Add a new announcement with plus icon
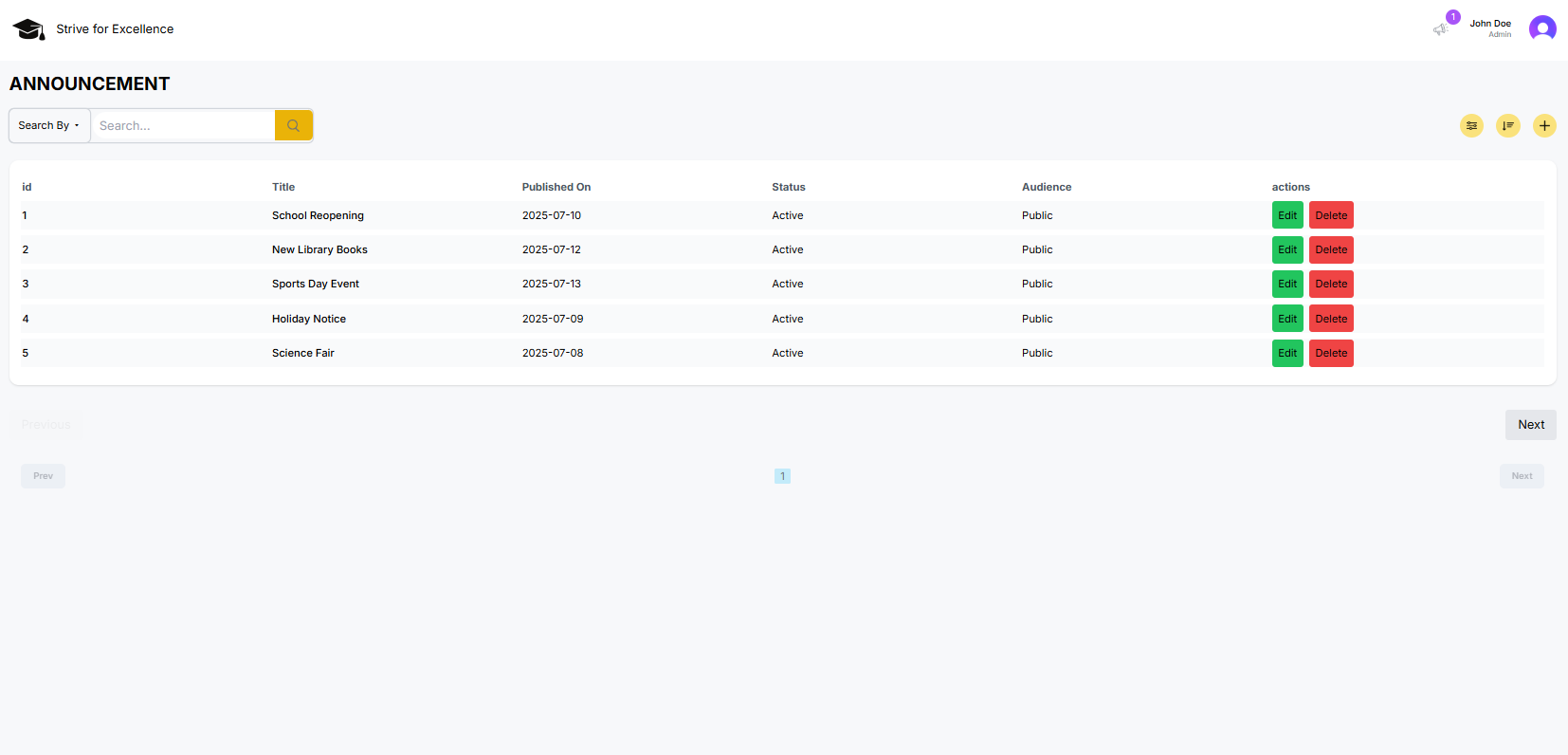 click(1544, 125)
